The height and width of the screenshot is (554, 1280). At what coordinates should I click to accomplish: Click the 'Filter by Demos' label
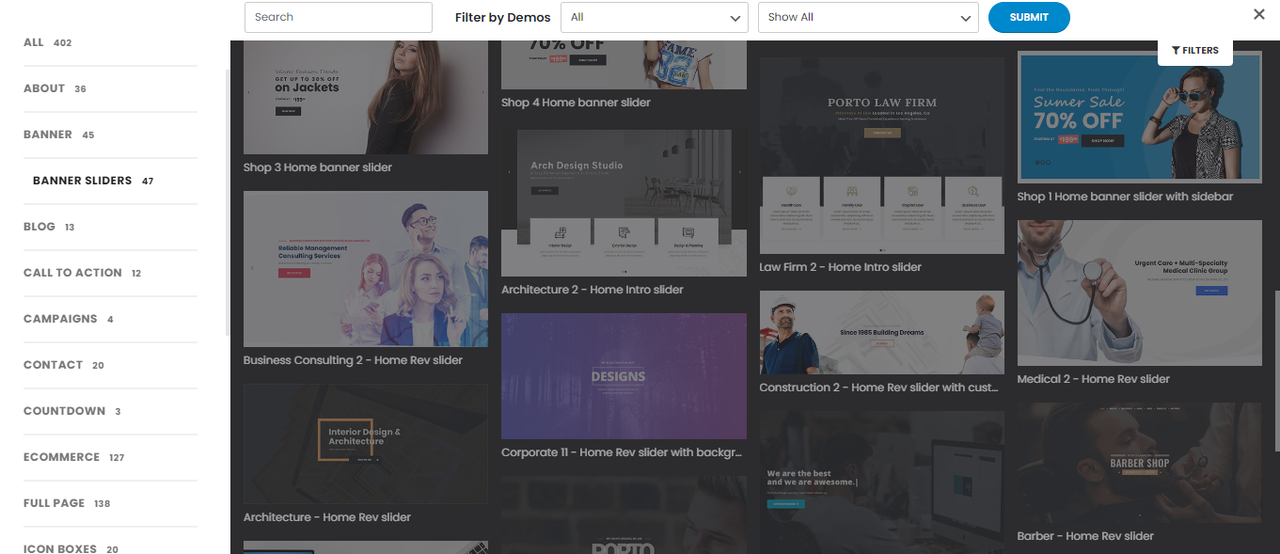(x=503, y=17)
